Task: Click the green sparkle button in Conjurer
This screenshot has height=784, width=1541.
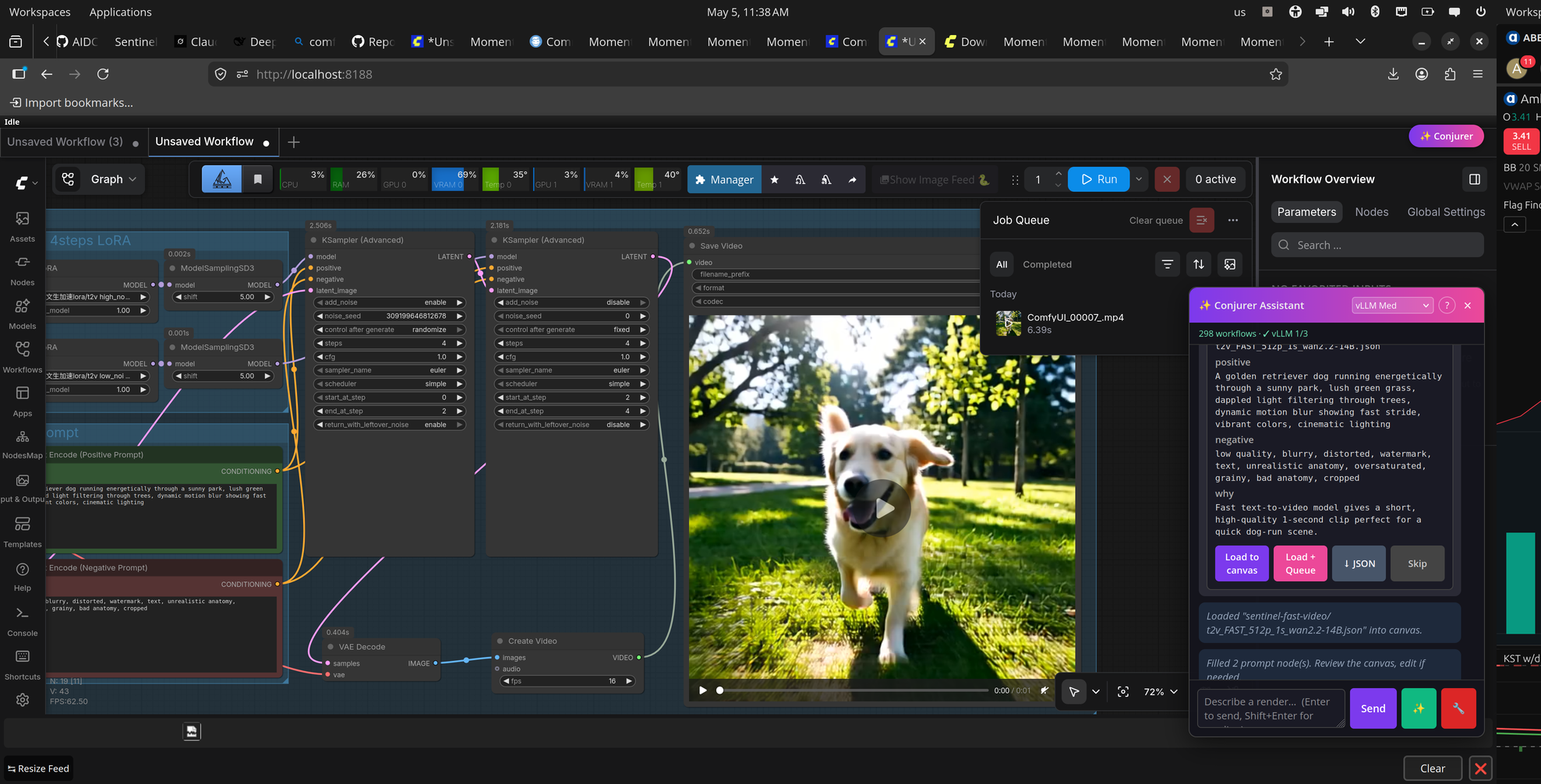Action: (1419, 708)
